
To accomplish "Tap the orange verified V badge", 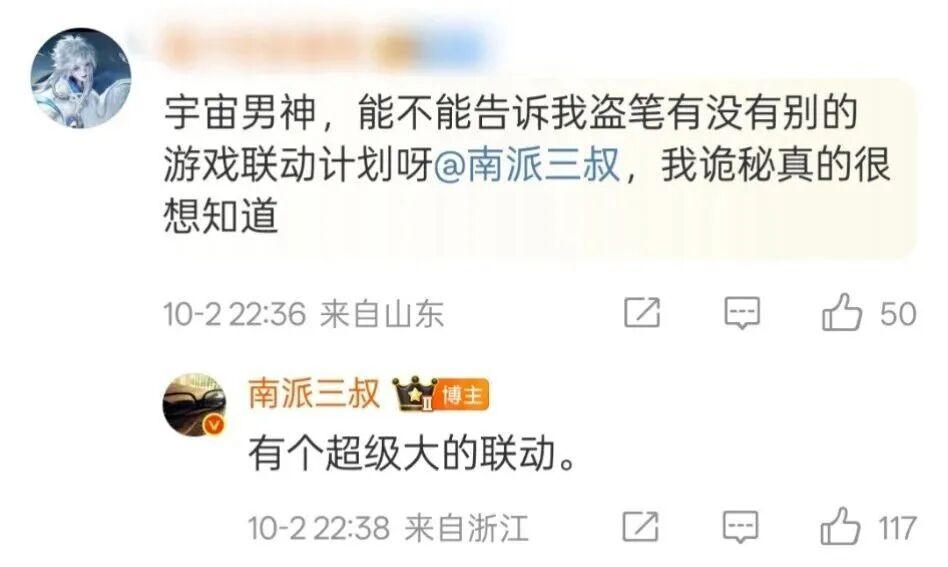I will point(214,425).
